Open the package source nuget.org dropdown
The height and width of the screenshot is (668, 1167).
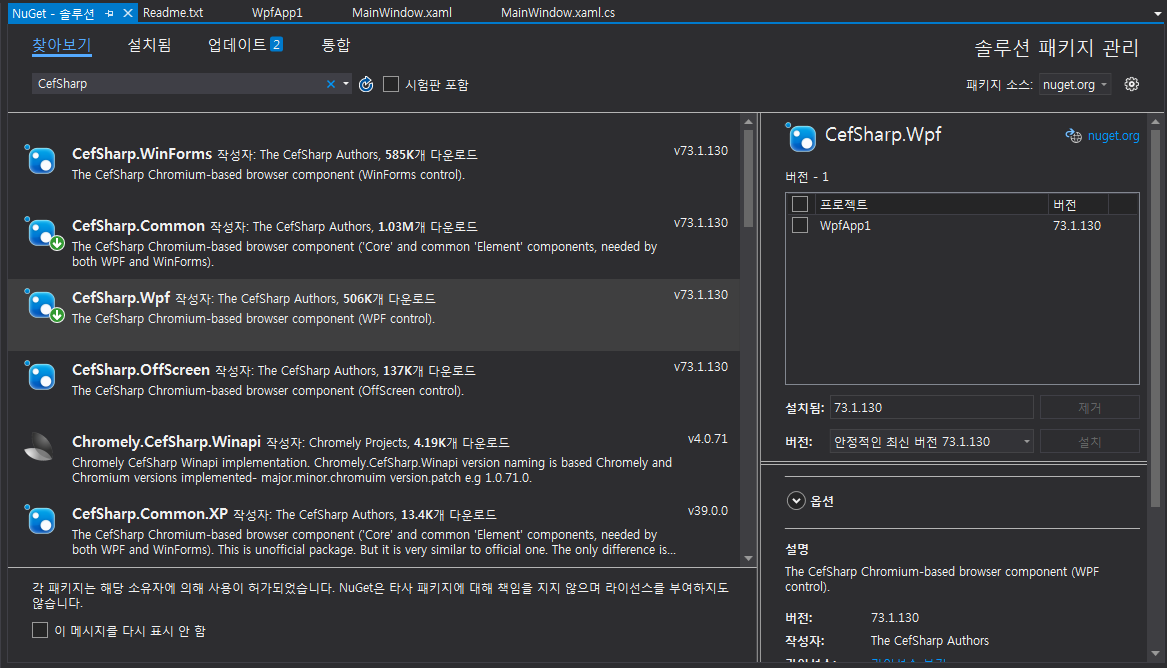tap(1075, 85)
